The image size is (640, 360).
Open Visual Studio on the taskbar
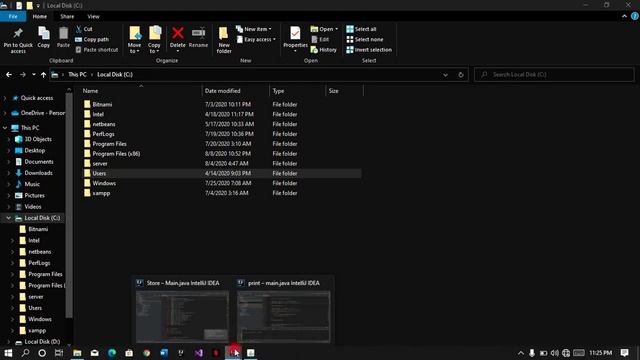pyautogui.click(x=198, y=353)
